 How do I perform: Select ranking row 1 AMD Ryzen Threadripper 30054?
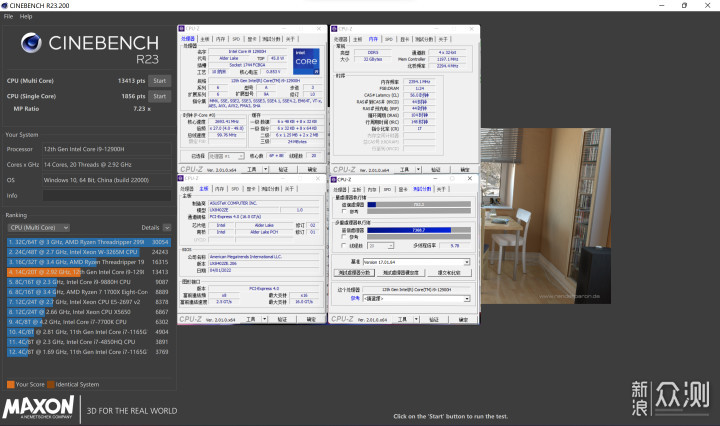coord(88,242)
